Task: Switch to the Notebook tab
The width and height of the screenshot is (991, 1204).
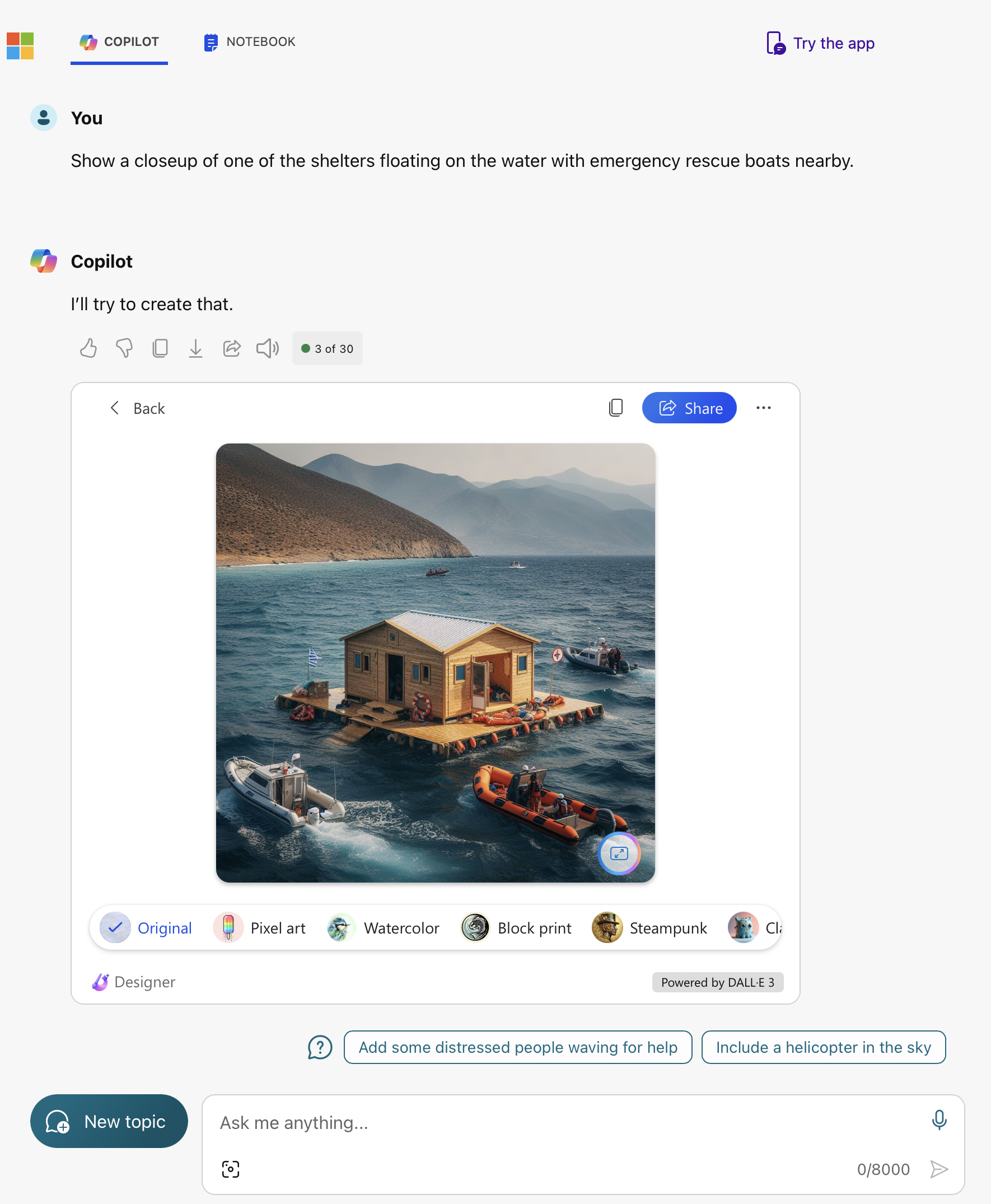Action: coord(250,41)
